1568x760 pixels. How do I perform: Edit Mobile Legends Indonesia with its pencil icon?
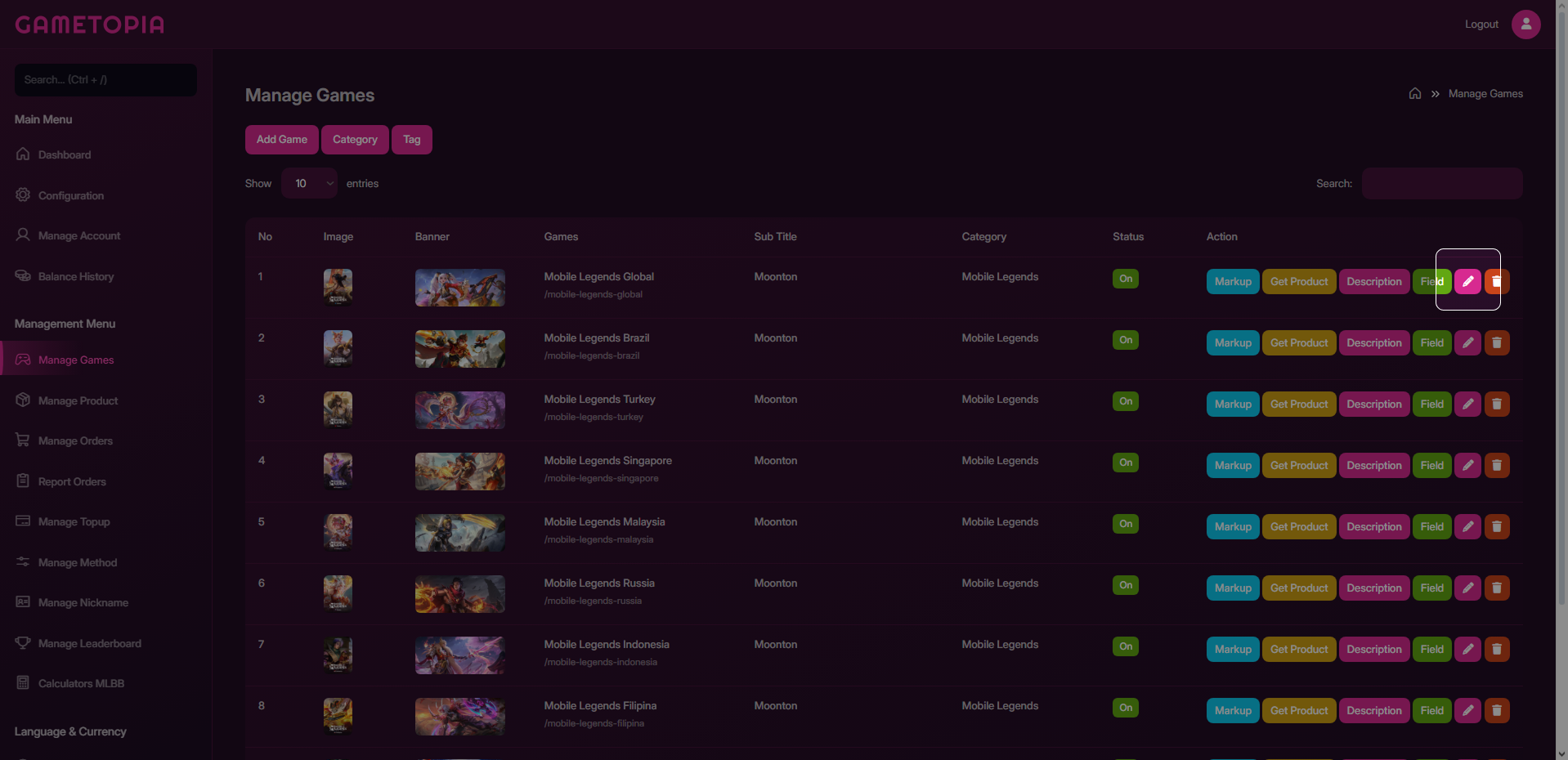click(x=1467, y=649)
